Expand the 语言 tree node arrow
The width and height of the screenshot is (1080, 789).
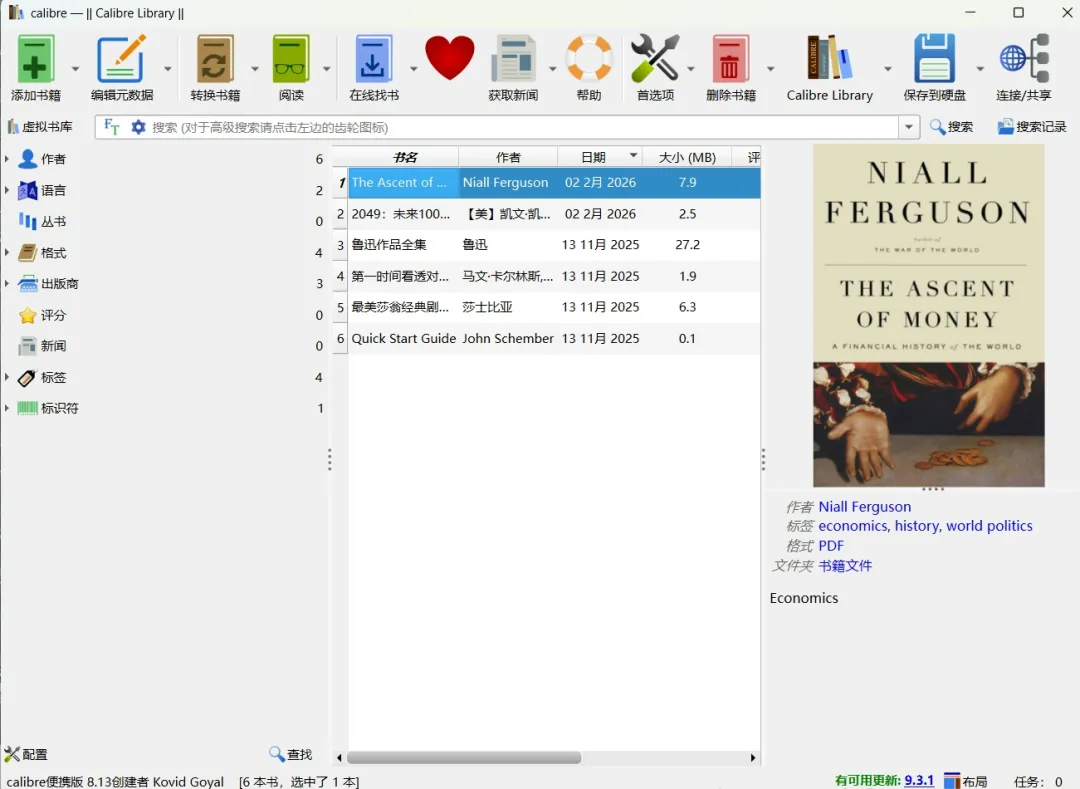click(x=7, y=190)
